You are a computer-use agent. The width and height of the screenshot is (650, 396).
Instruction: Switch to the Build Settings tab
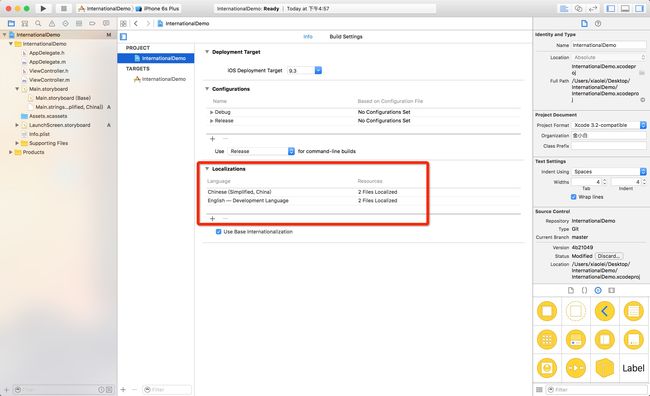(x=346, y=36)
